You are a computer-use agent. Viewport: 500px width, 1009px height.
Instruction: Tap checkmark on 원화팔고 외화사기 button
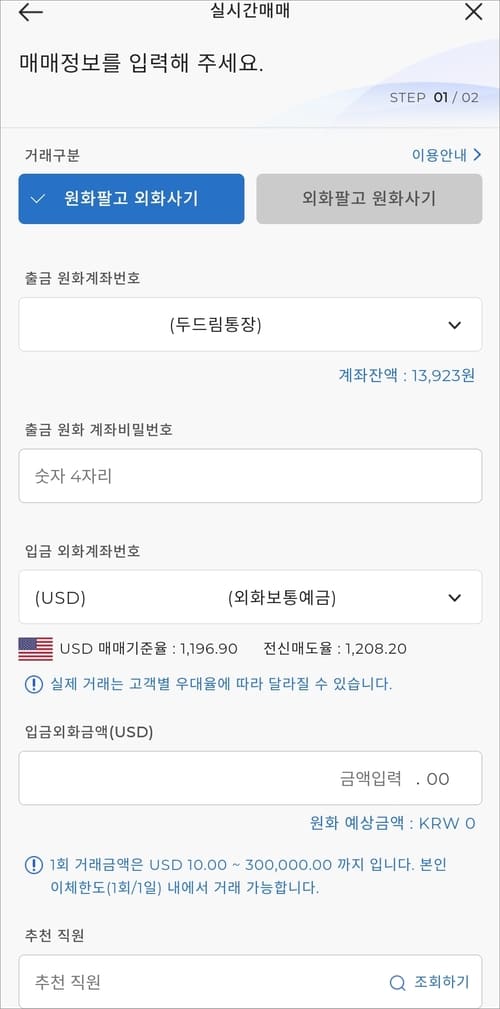pos(38,199)
